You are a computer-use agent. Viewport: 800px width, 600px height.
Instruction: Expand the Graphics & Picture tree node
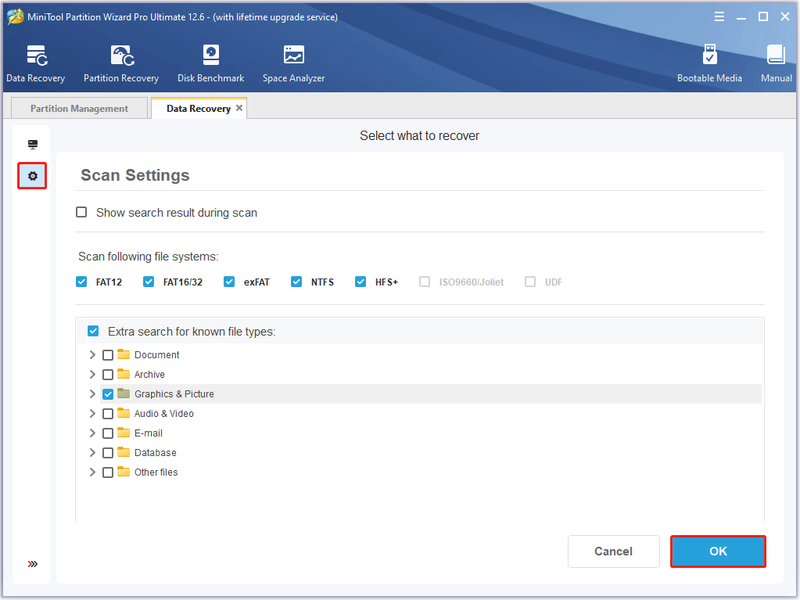point(92,394)
